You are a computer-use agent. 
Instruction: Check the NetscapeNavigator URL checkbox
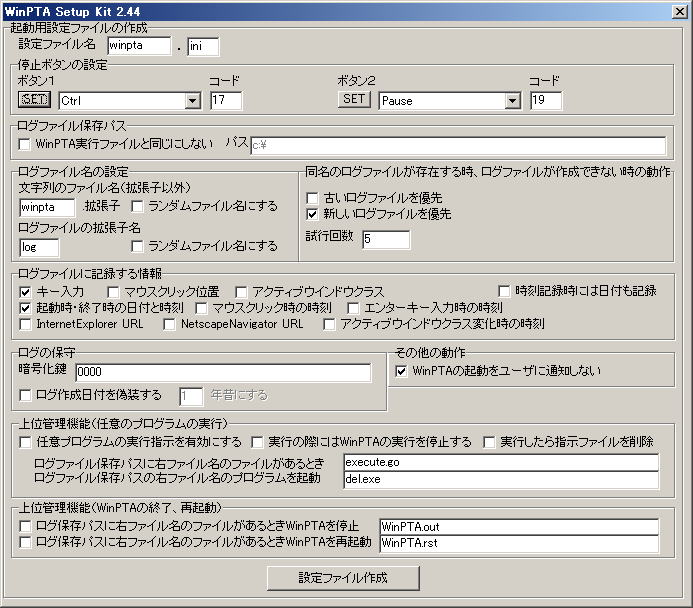click(x=170, y=324)
